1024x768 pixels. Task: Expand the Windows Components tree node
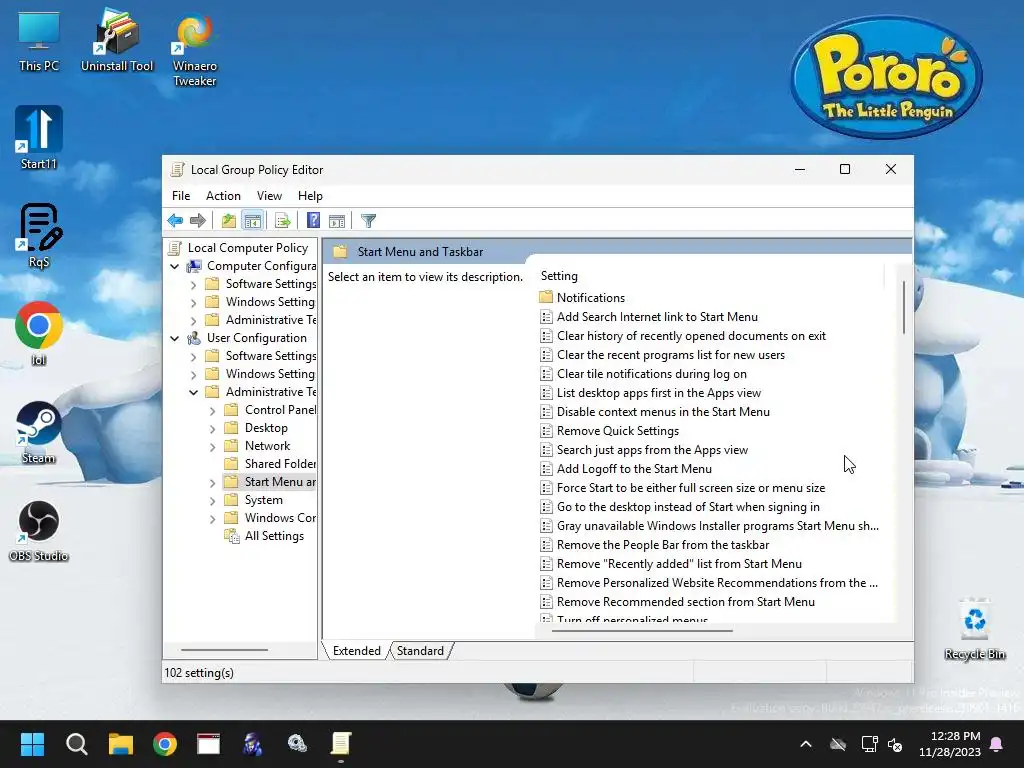212,519
